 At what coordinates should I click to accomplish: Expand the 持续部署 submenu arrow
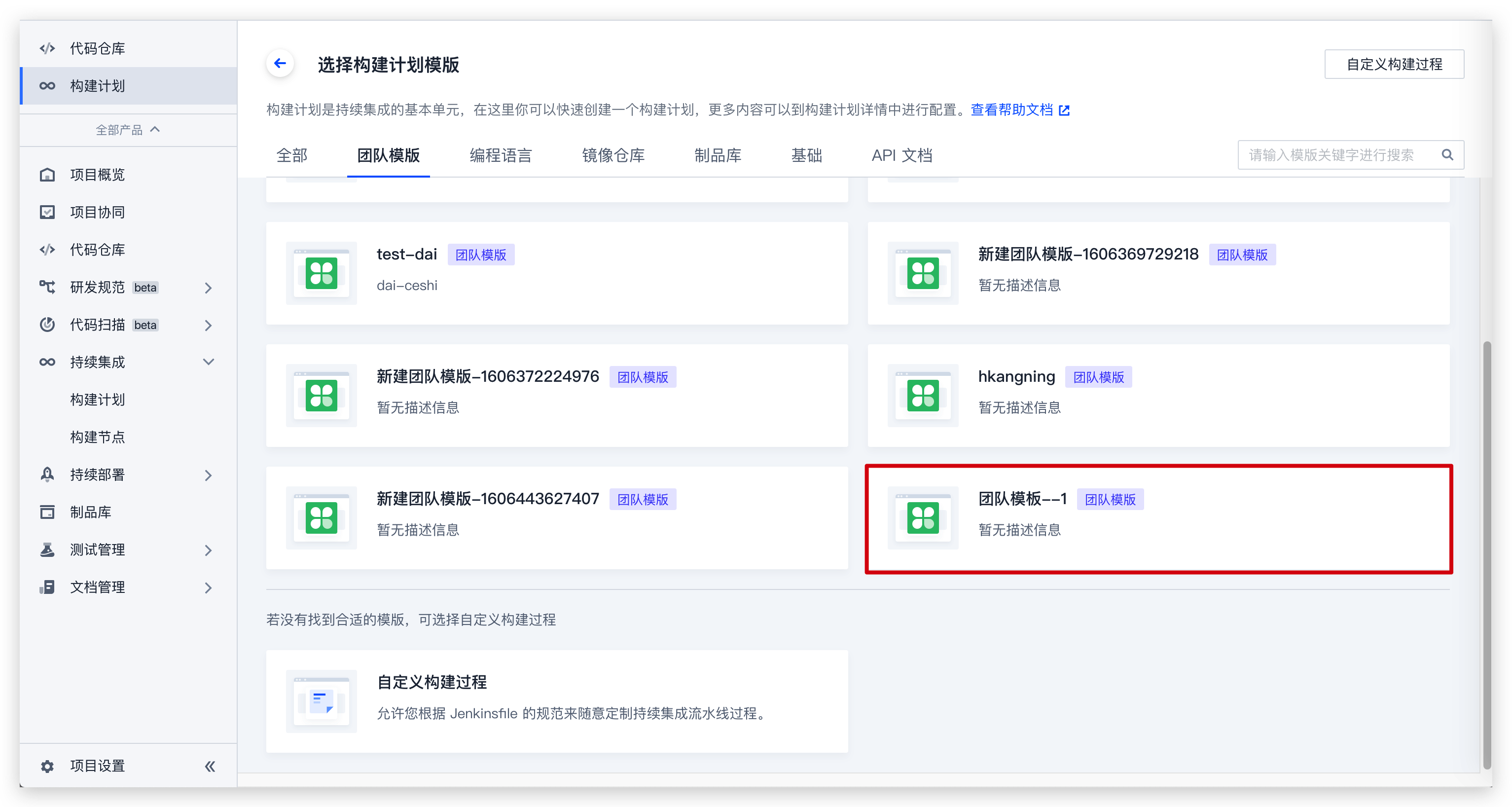tap(209, 475)
